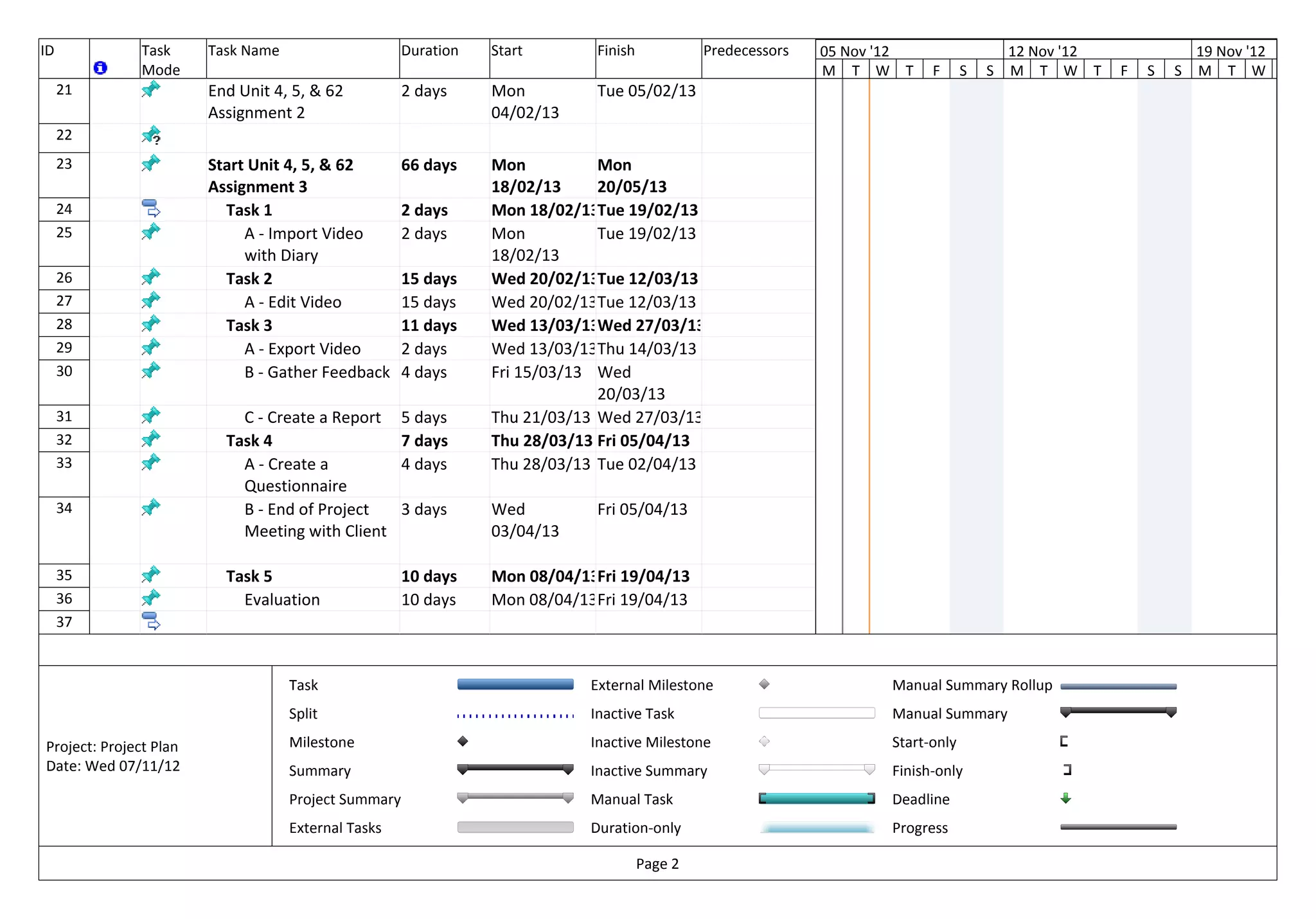Click the 19 Nov '12 timescale week header
The width and height of the screenshot is (1316, 919).
pos(1234,51)
